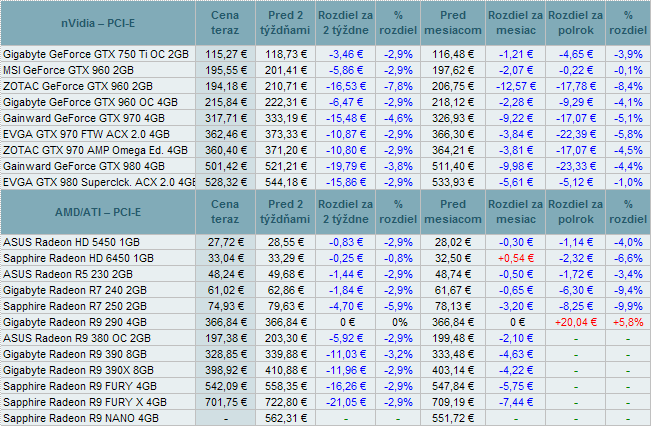Viewport: 651px width, 426px height.
Task: Click the 27,72 € price cell
Action: (225, 242)
